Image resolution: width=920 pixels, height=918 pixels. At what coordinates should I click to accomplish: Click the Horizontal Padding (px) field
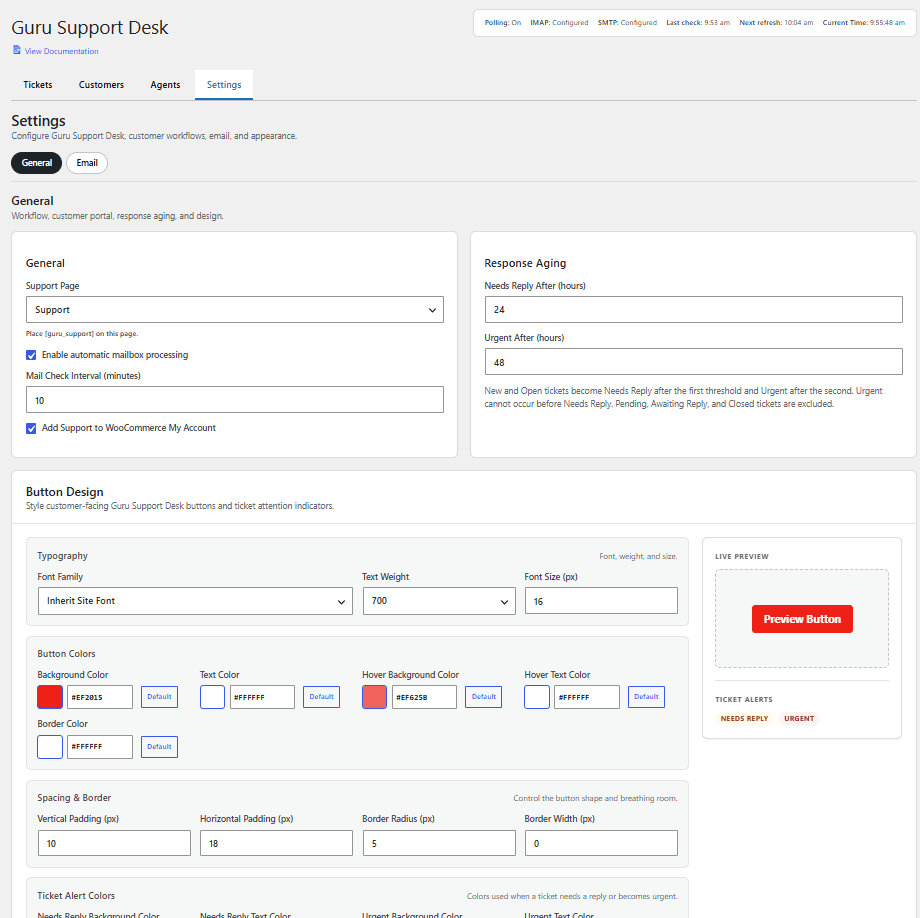tap(276, 843)
